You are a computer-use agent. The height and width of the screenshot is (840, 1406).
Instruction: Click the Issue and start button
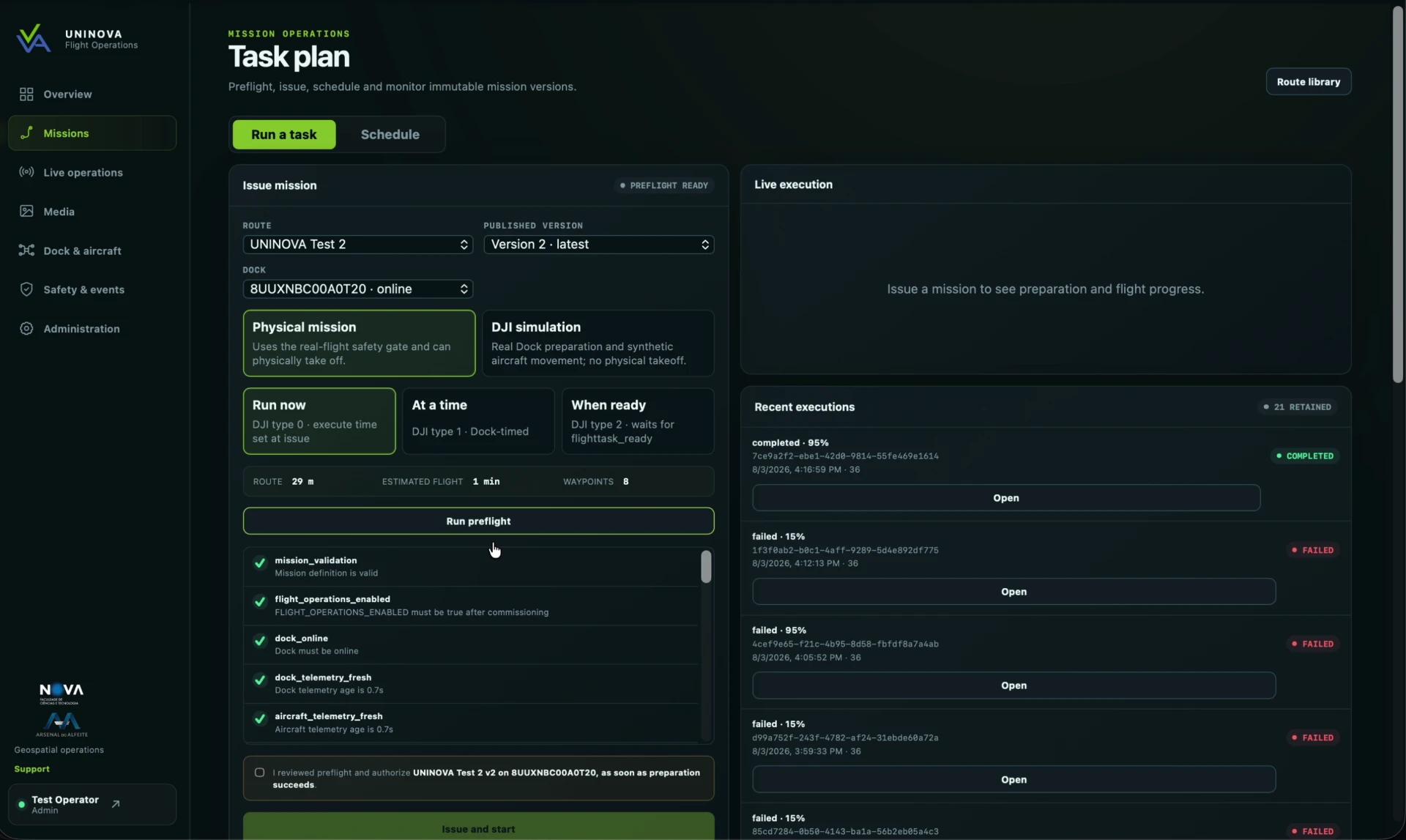pyautogui.click(x=478, y=828)
